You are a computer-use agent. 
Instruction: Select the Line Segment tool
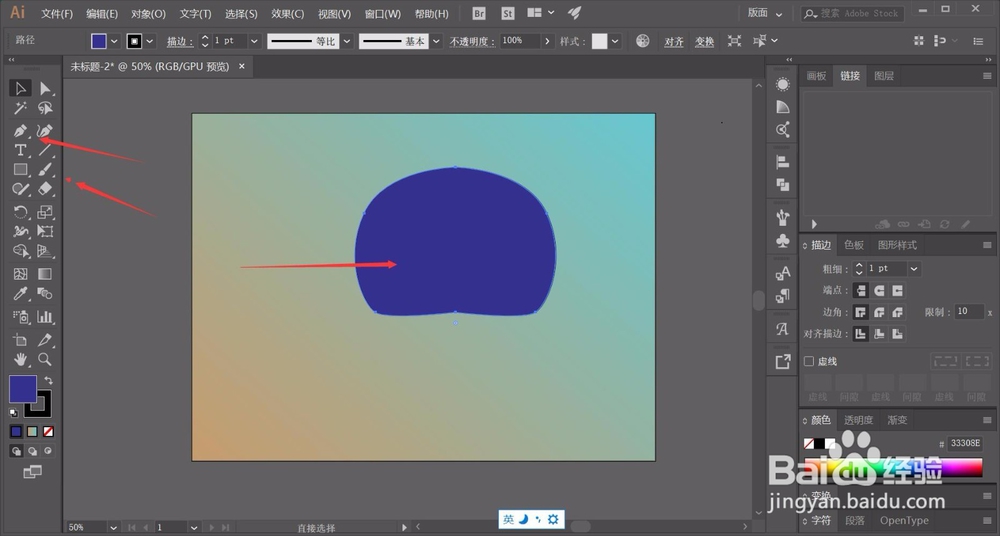(x=45, y=150)
